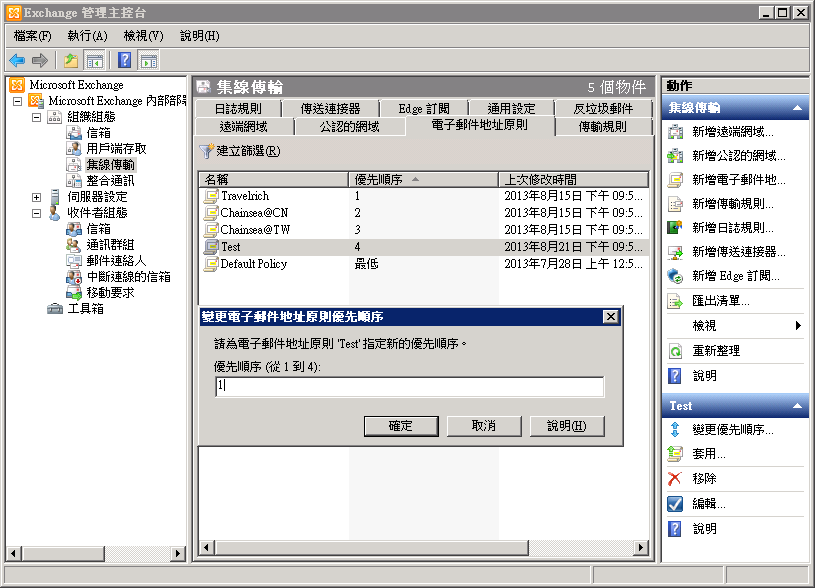The image size is (815, 588).
Task: Expand the 伺服器設定 tree node
Action: 36,197
